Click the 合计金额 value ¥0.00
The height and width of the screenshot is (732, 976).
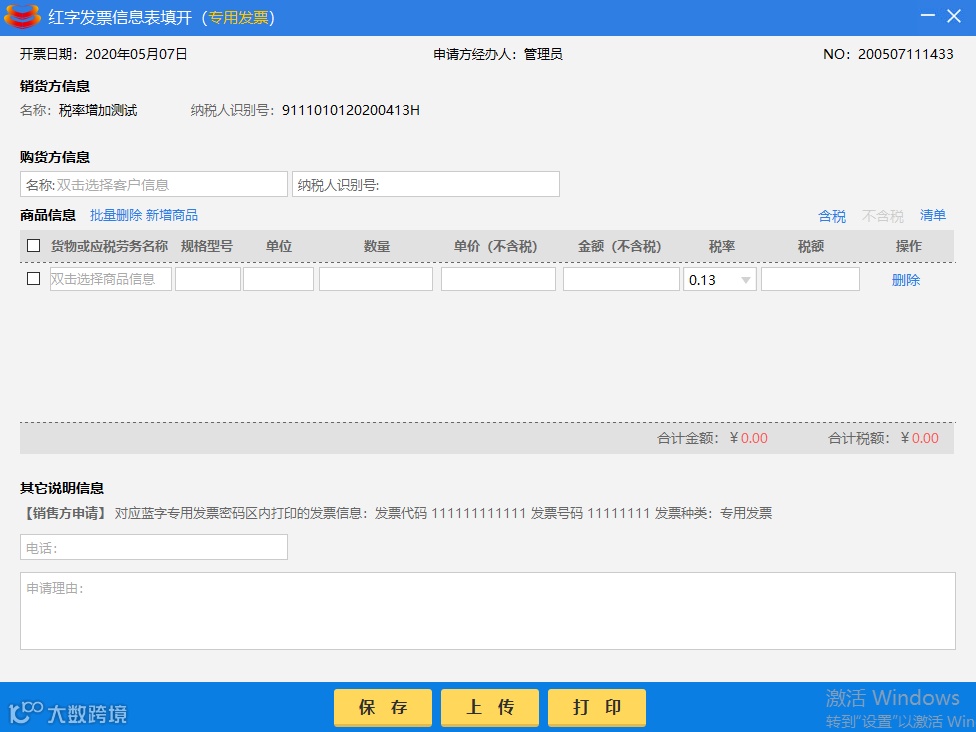pyautogui.click(x=748, y=438)
